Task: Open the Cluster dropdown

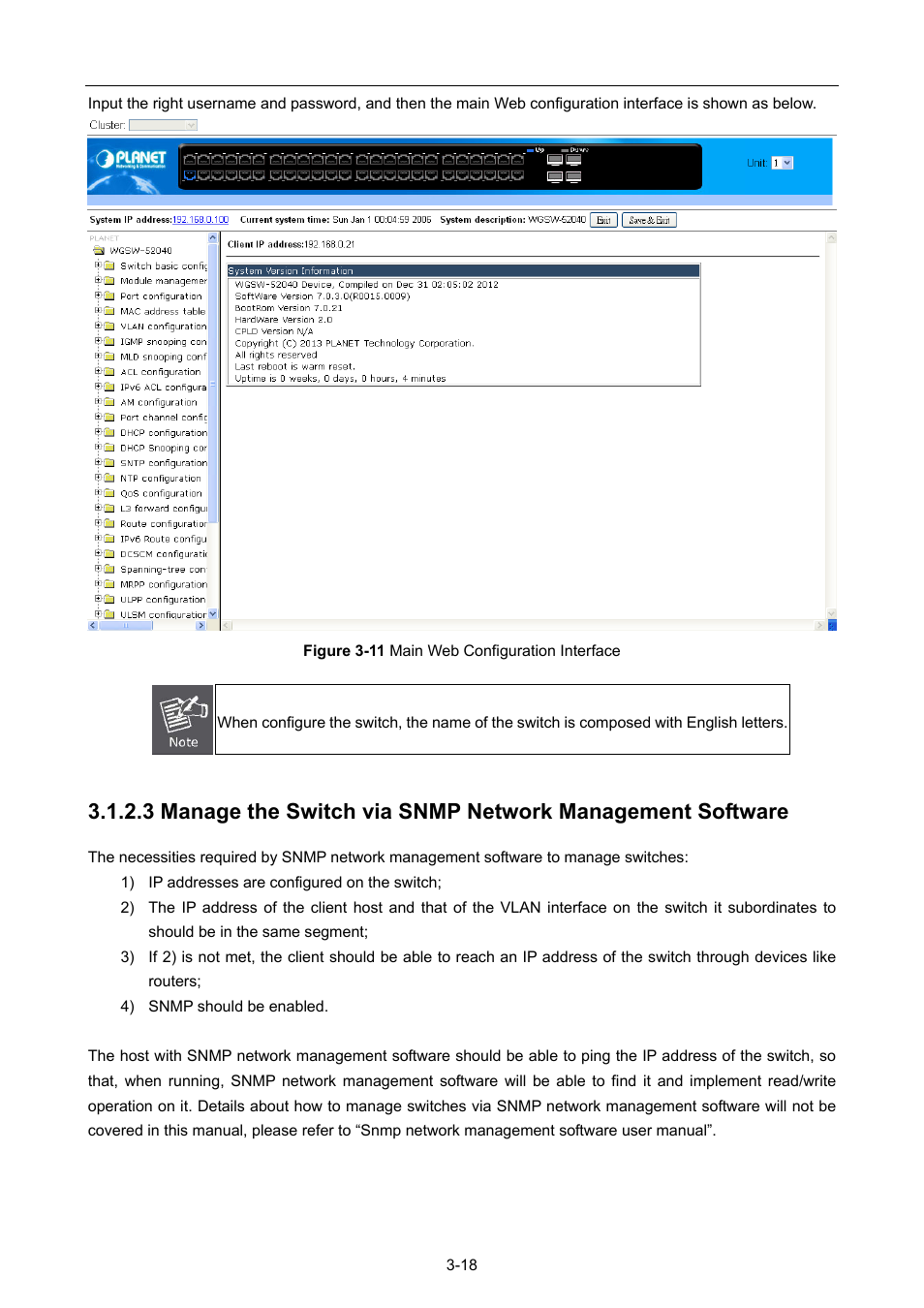Action: [163, 125]
